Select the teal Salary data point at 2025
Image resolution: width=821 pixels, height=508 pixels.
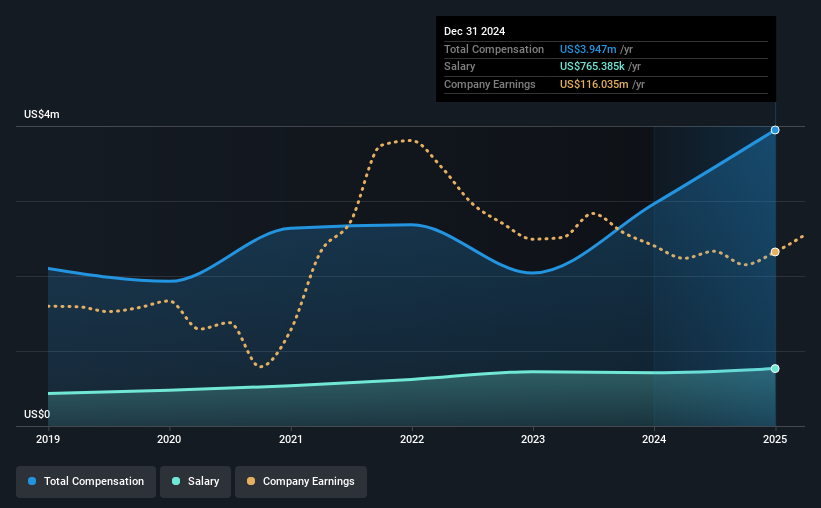click(x=775, y=369)
